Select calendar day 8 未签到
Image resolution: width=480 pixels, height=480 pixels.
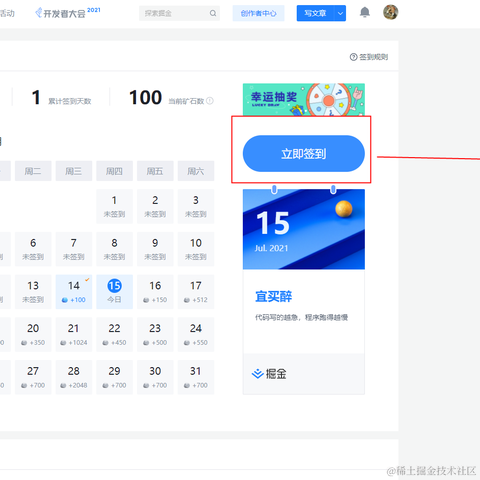[x=114, y=249]
